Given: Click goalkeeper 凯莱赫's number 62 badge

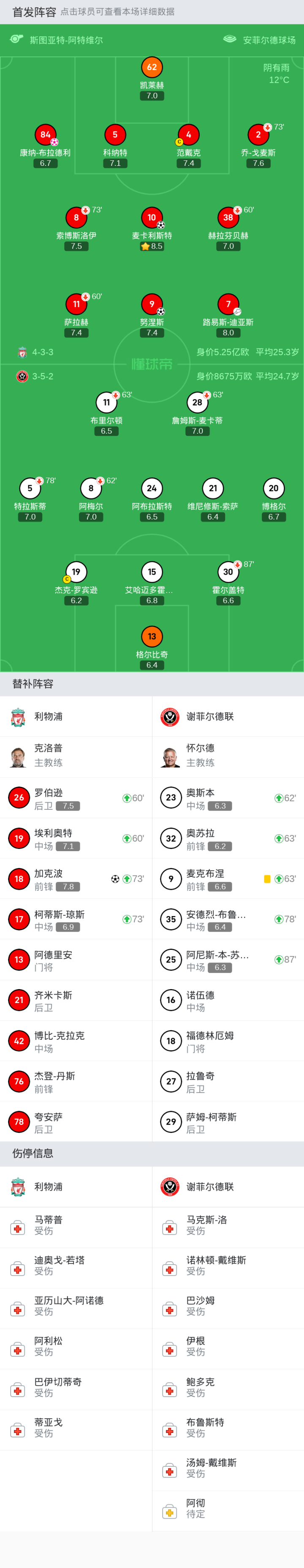Looking at the screenshot, I should click(x=152, y=67).
